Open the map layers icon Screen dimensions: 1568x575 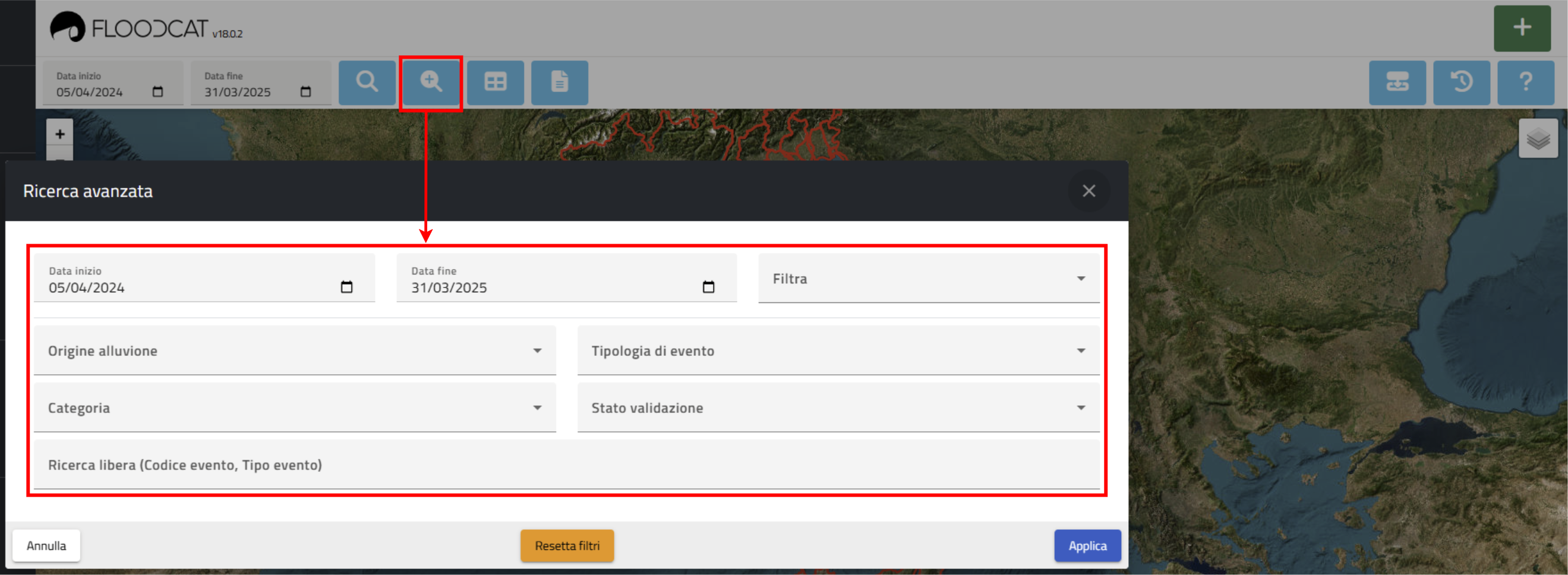click(1538, 139)
